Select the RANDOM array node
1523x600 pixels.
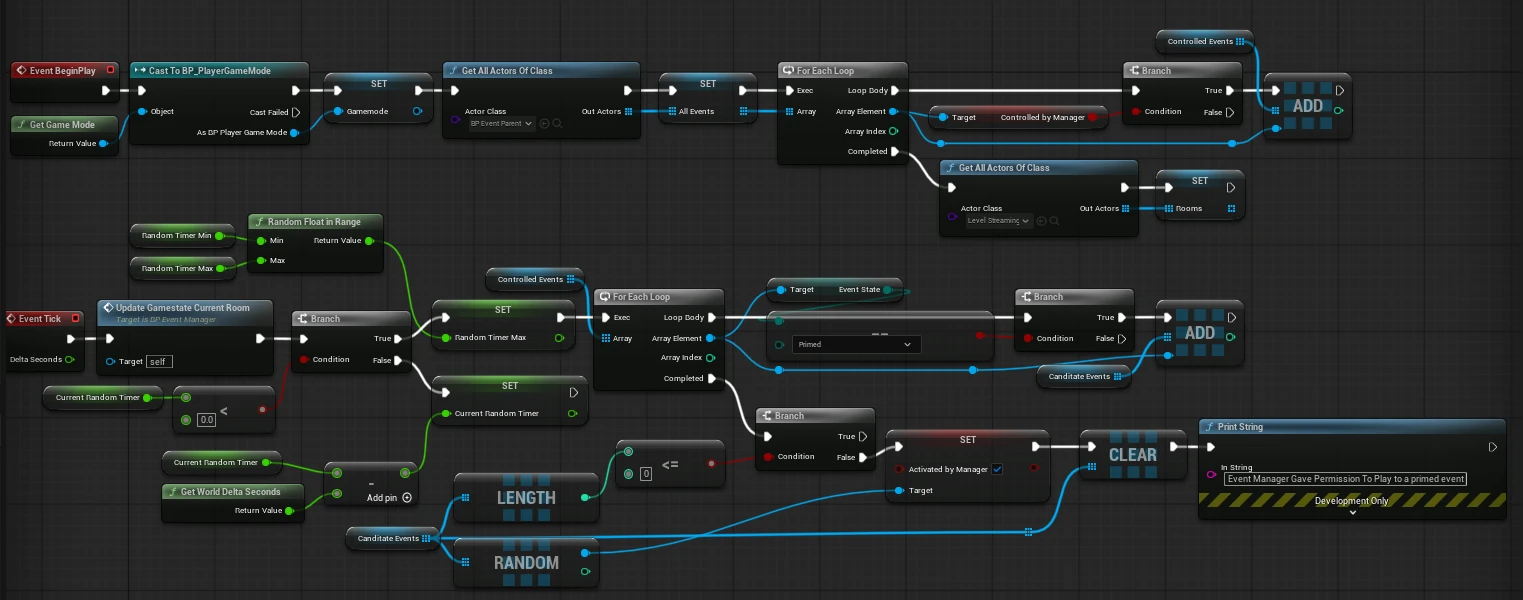(x=527, y=563)
